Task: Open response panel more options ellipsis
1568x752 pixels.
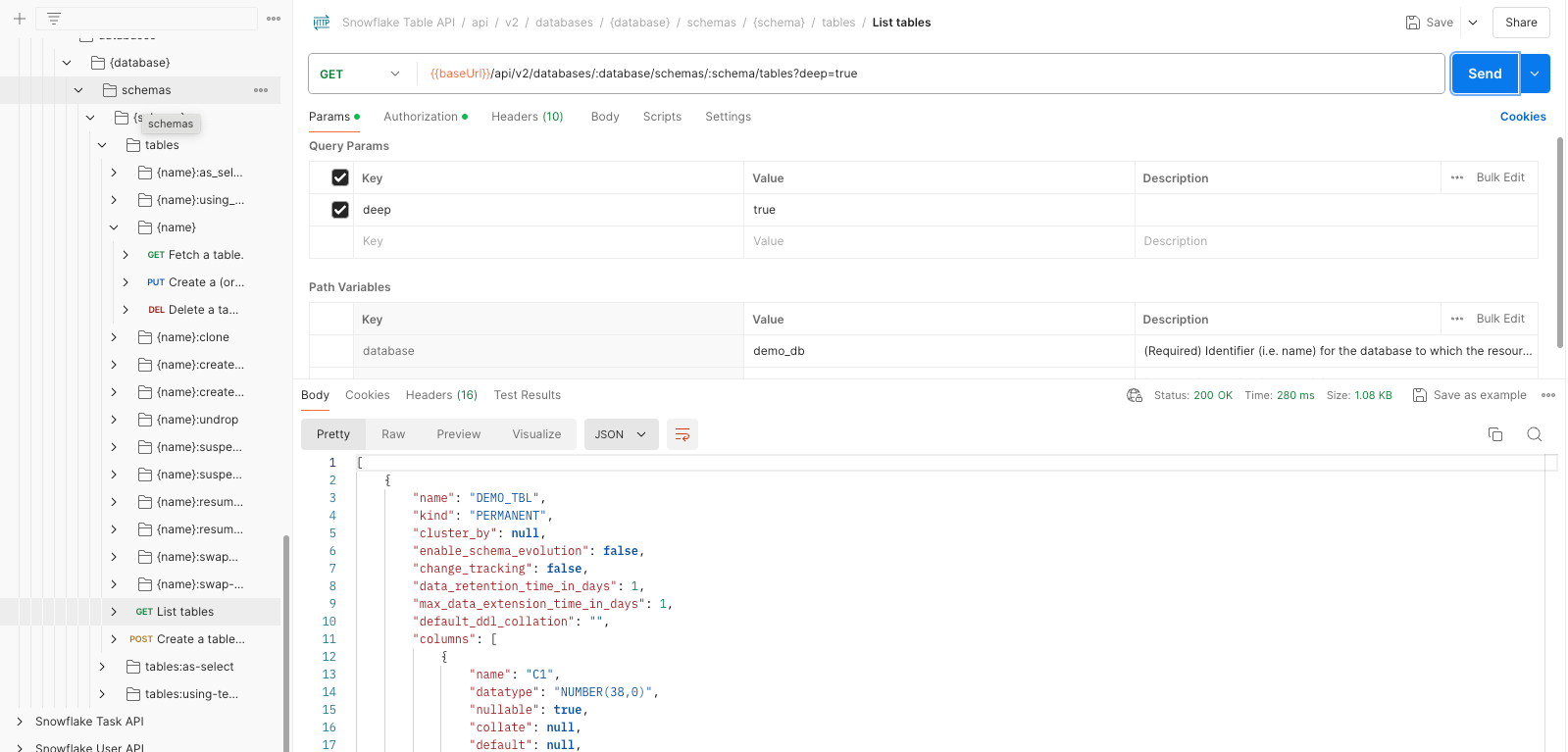Action: point(1548,395)
